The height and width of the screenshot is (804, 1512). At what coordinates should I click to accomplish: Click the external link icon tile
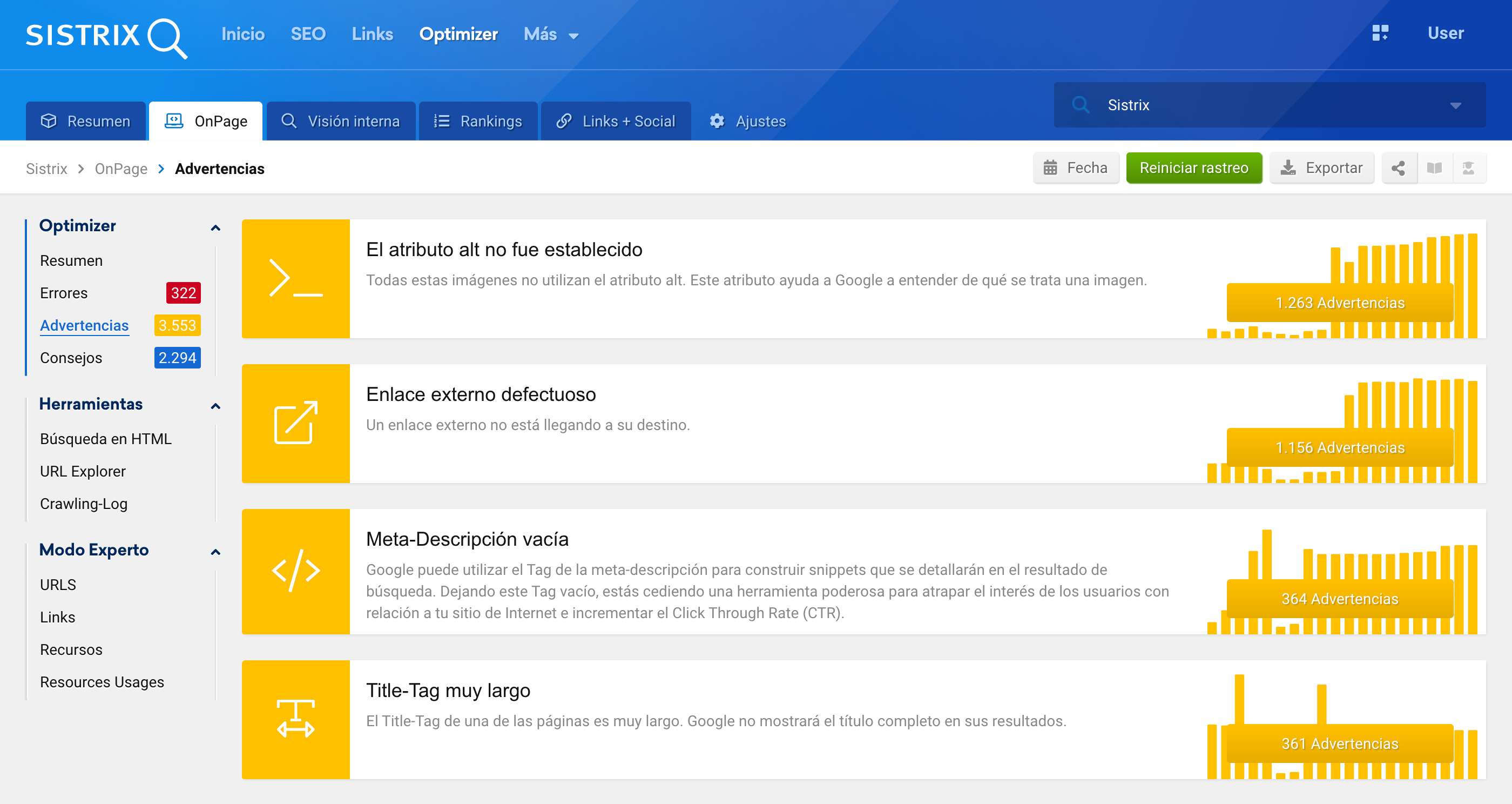pyautogui.click(x=295, y=423)
